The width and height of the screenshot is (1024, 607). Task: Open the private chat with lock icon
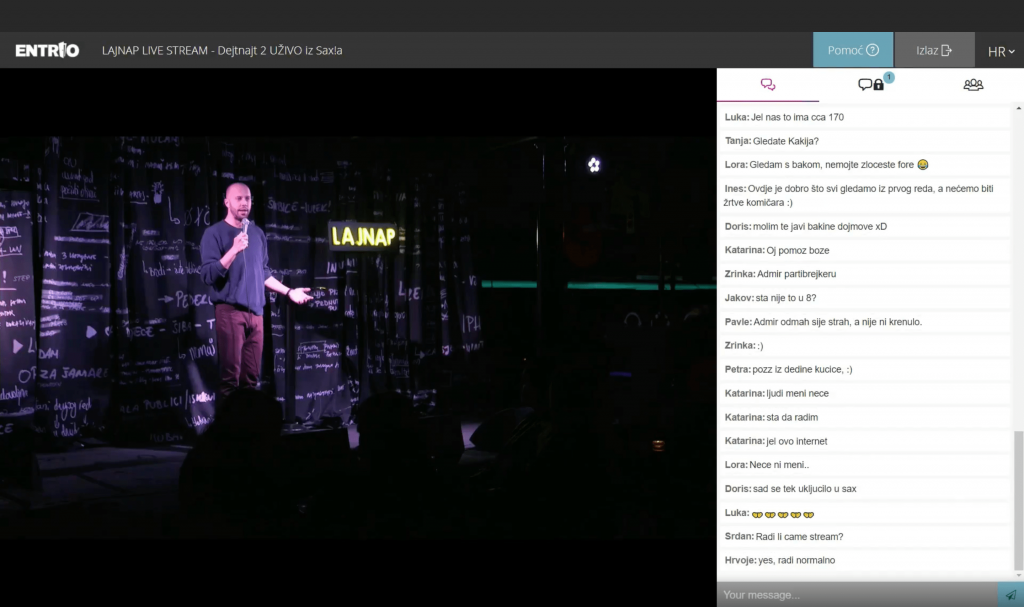tap(871, 85)
